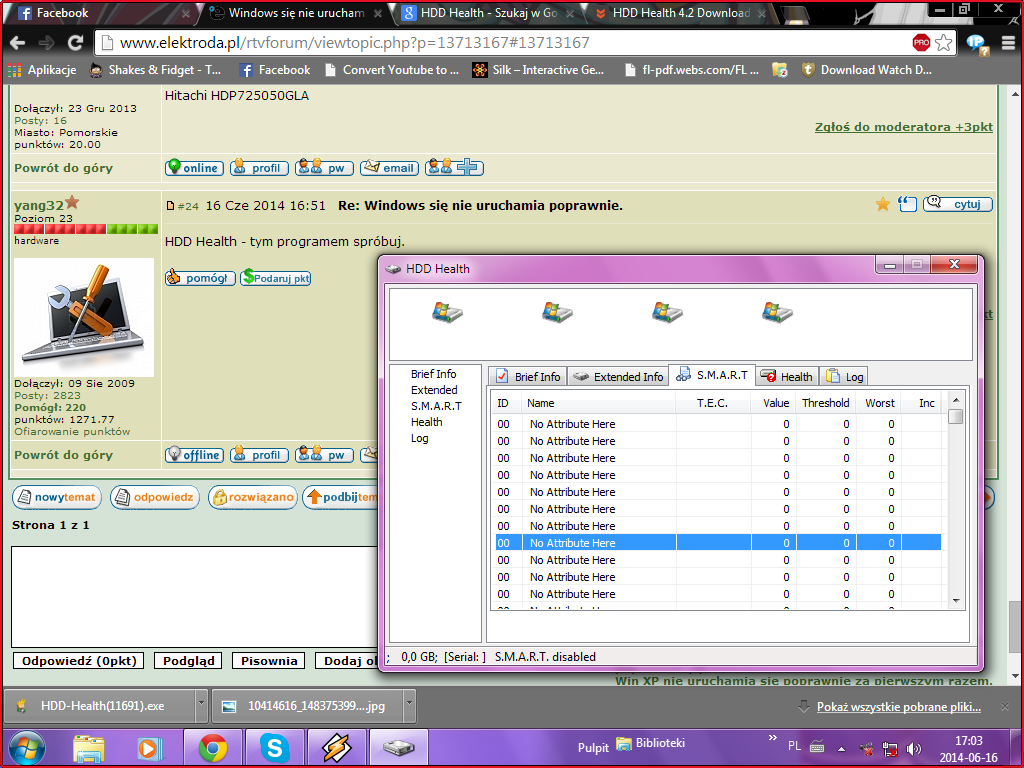This screenshot has width=1024, height=768.
Task: Reload the page with the refresh icon
Action: tap(75, 43)
